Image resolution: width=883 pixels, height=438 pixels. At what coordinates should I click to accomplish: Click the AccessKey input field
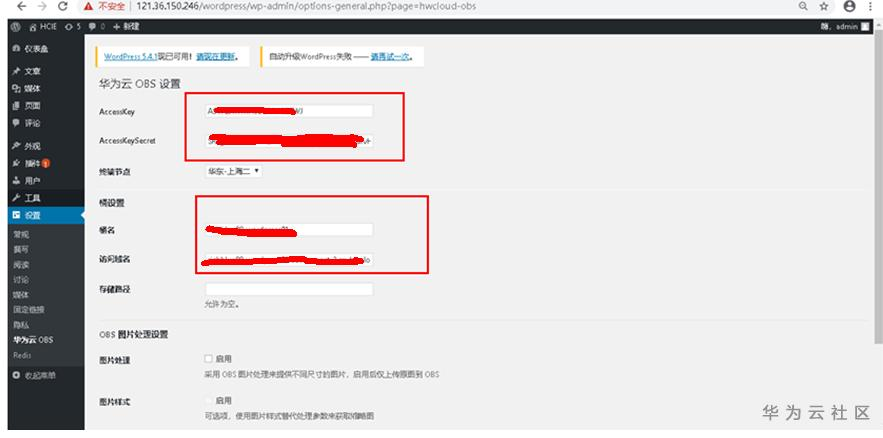pyautogui.click(x=289, y=111)
